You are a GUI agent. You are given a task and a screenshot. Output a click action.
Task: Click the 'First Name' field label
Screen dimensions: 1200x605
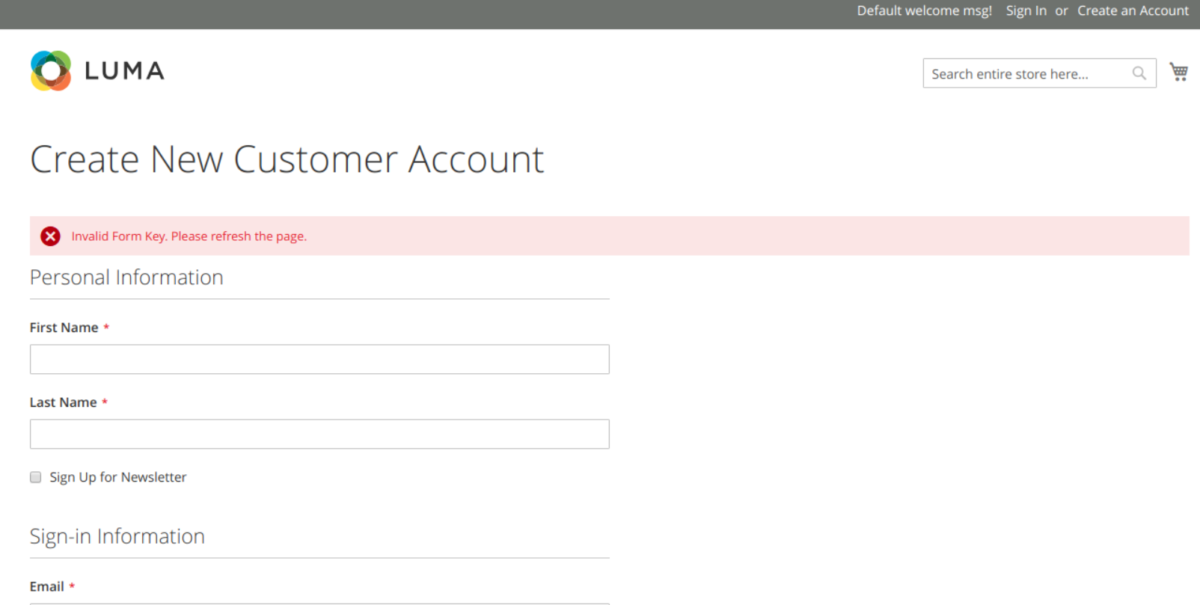click(64, 327)
